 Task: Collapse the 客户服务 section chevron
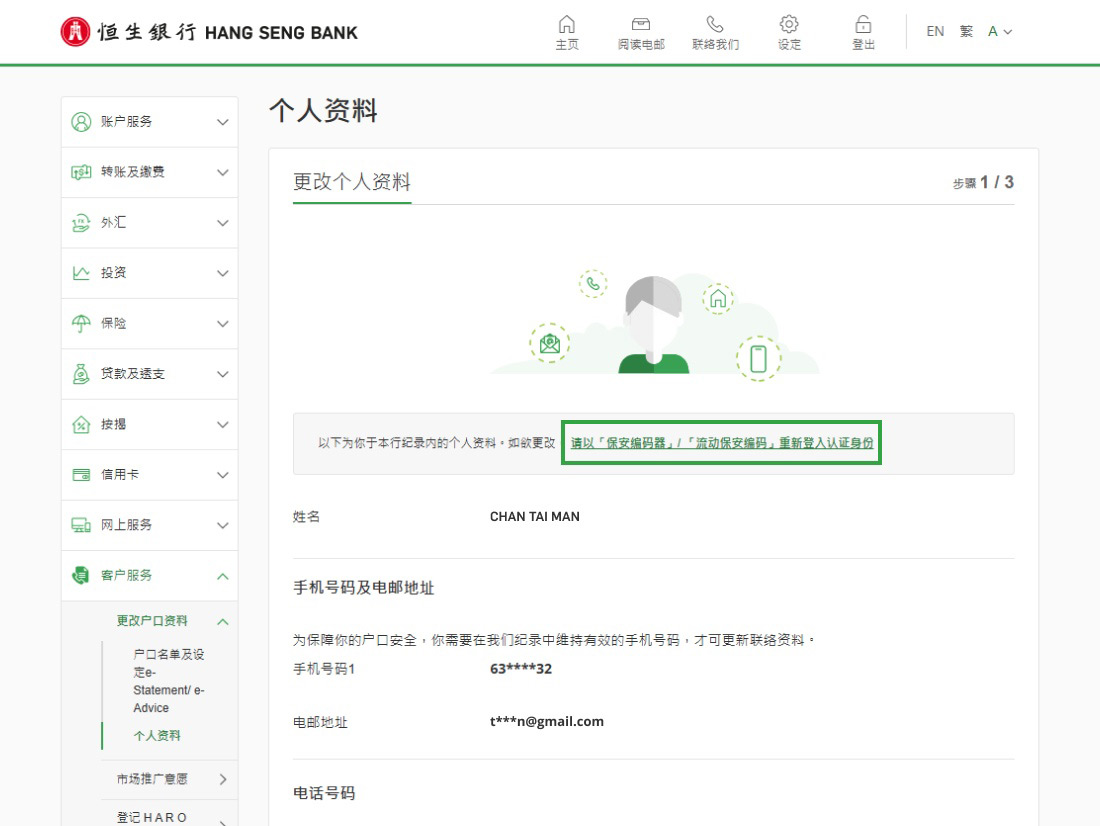tap(222, 576)
